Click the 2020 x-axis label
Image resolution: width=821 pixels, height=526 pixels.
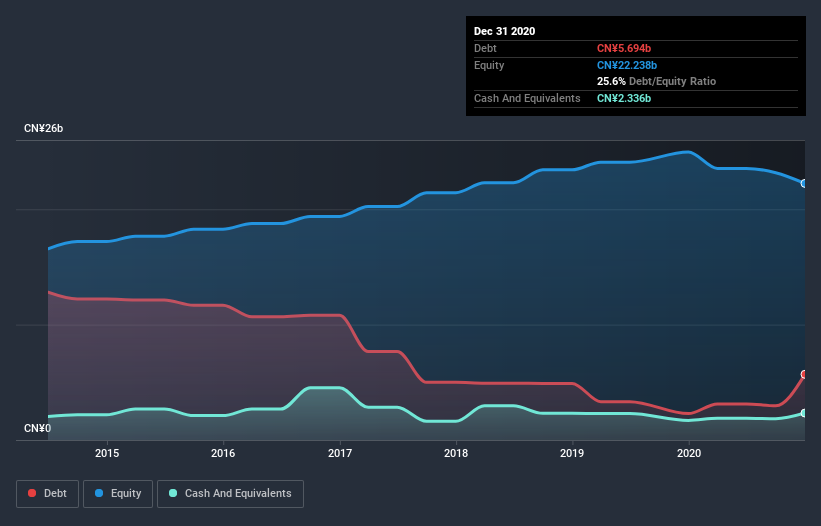[x=689, y=453]
